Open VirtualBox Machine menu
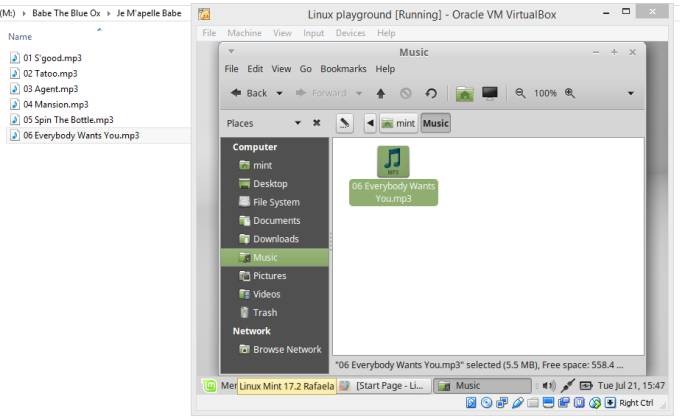Image resolution: width=680 pixels, height=419 pixels. pyautogui.click(x=244, y=33)
